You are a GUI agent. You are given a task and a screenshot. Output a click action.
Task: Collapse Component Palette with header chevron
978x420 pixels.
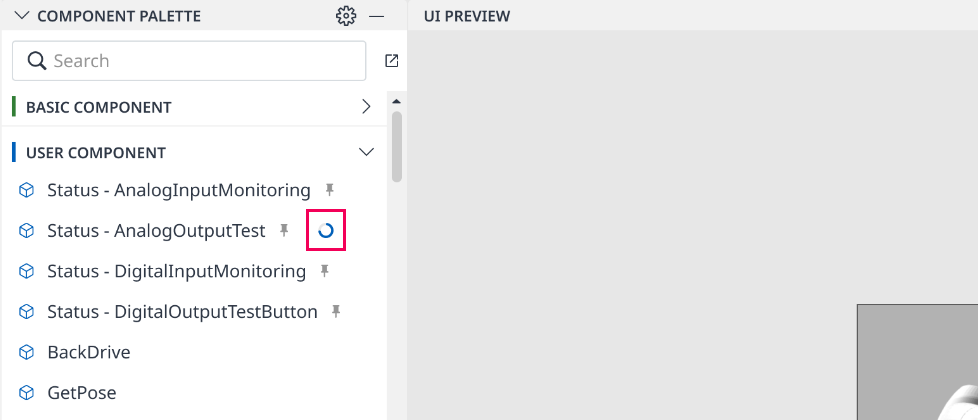click(x=22, y=16)
